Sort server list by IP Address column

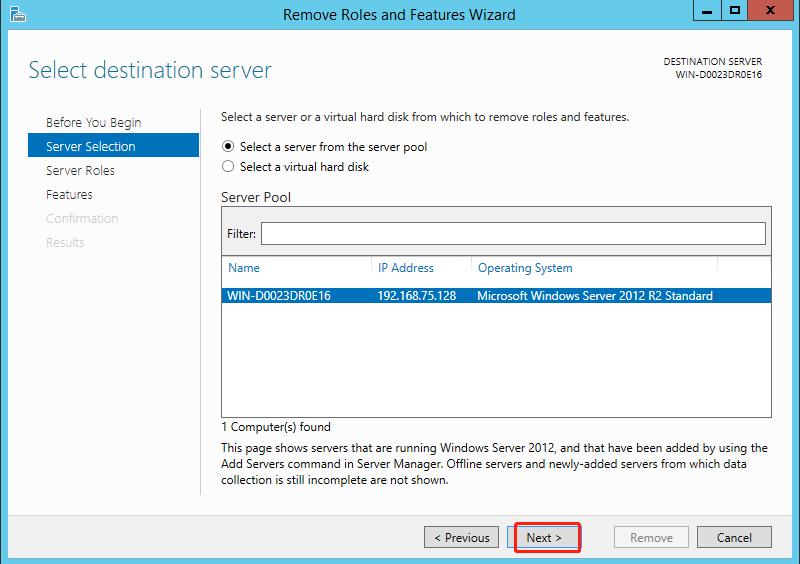pyautogui.click(x=406, y=268)
